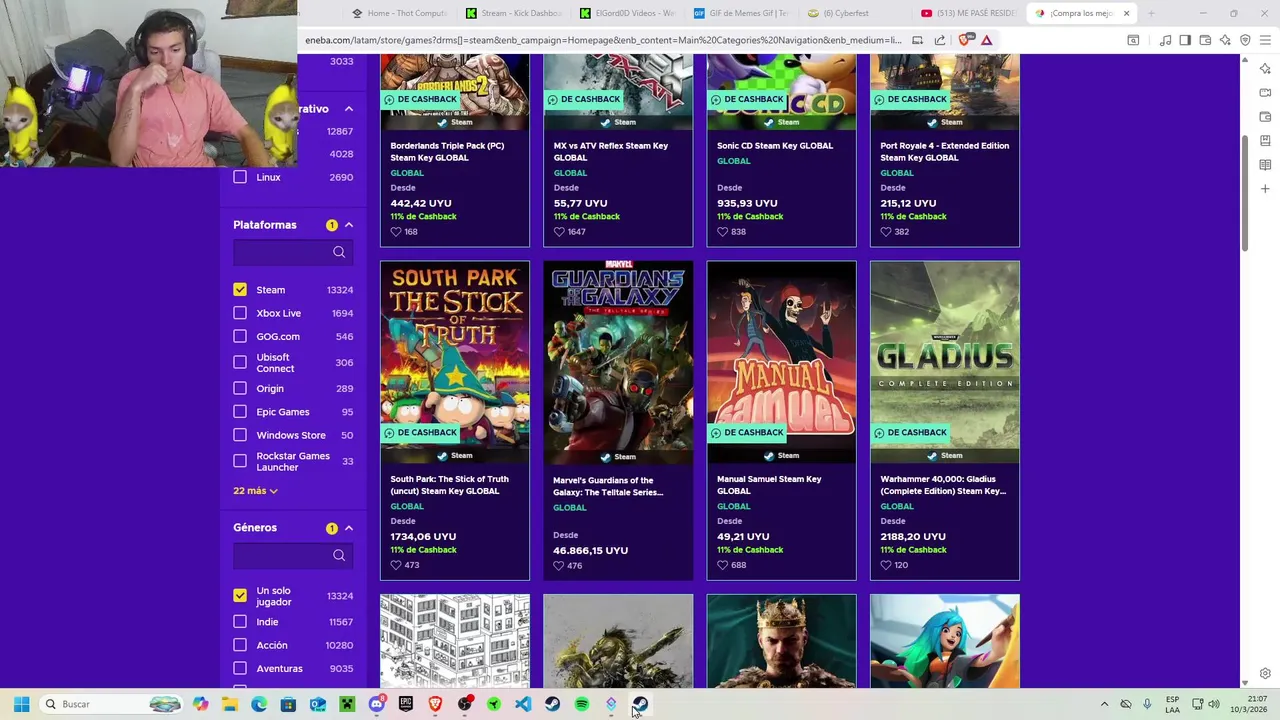Open the browser hamburger menu
This screenshot has height=720, width=1280.
click(1265, 40)
